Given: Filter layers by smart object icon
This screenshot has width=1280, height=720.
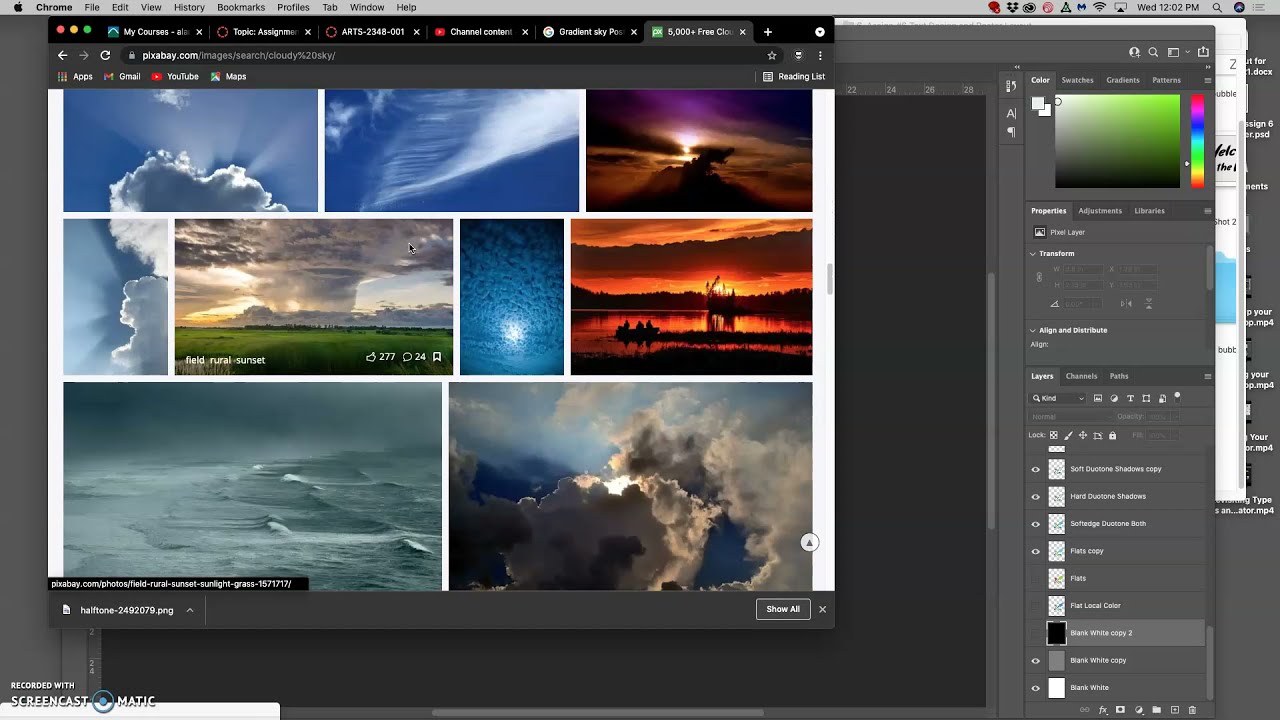Looking at the screenshot, I should tap(1162, 398).
